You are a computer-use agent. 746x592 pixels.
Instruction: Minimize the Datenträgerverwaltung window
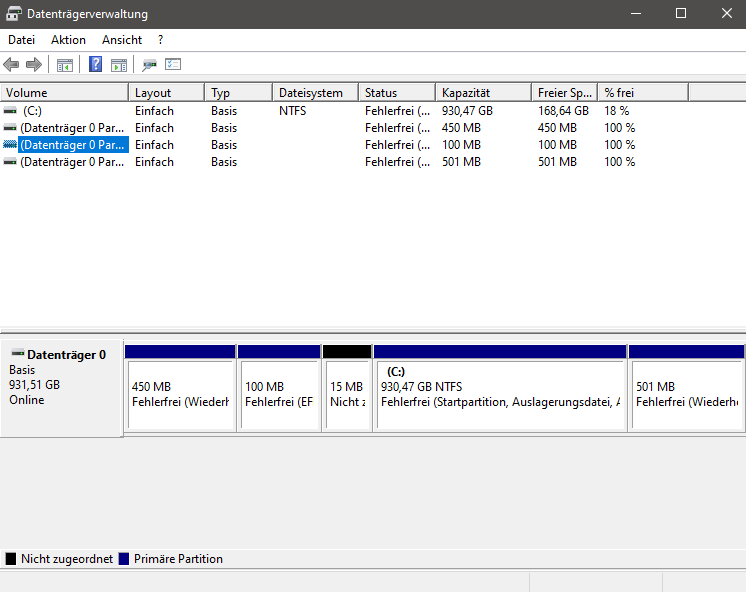[x=636, y=13]
